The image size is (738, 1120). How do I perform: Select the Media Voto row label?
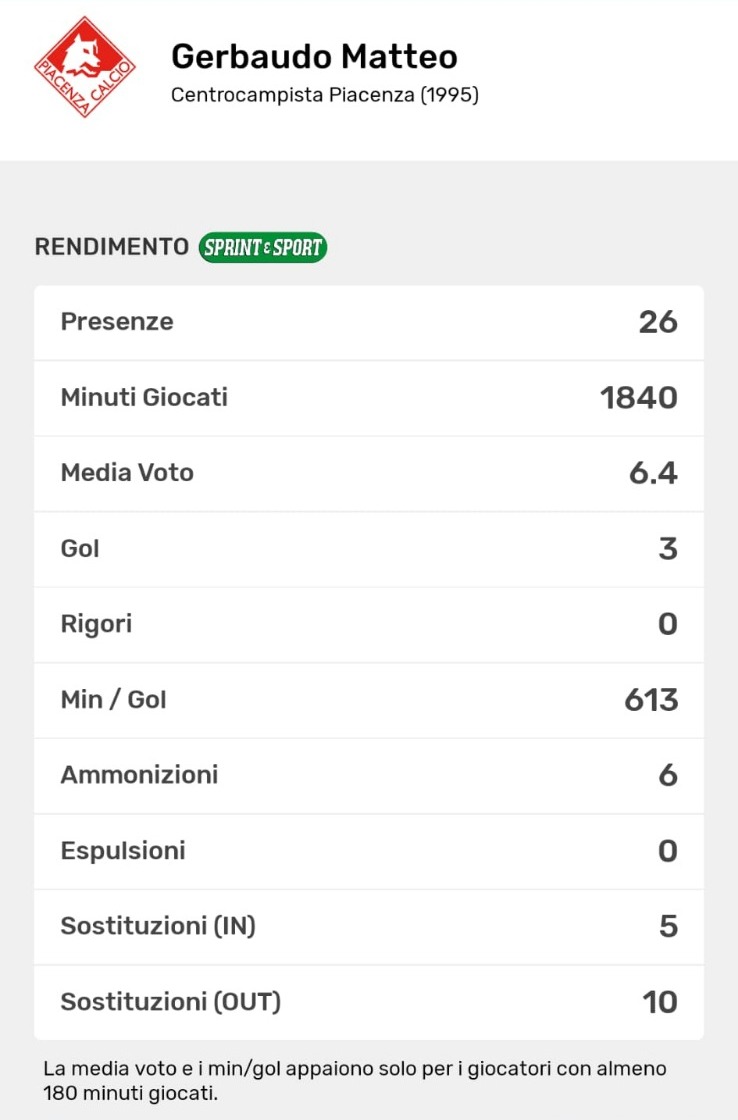(127, 473)
